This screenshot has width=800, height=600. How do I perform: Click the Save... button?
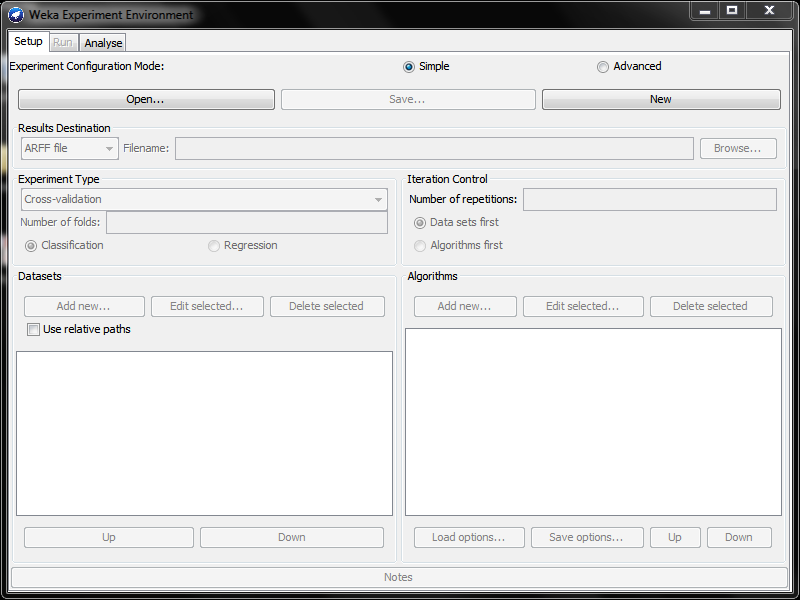pyautogui.click(x=408, y=99)
